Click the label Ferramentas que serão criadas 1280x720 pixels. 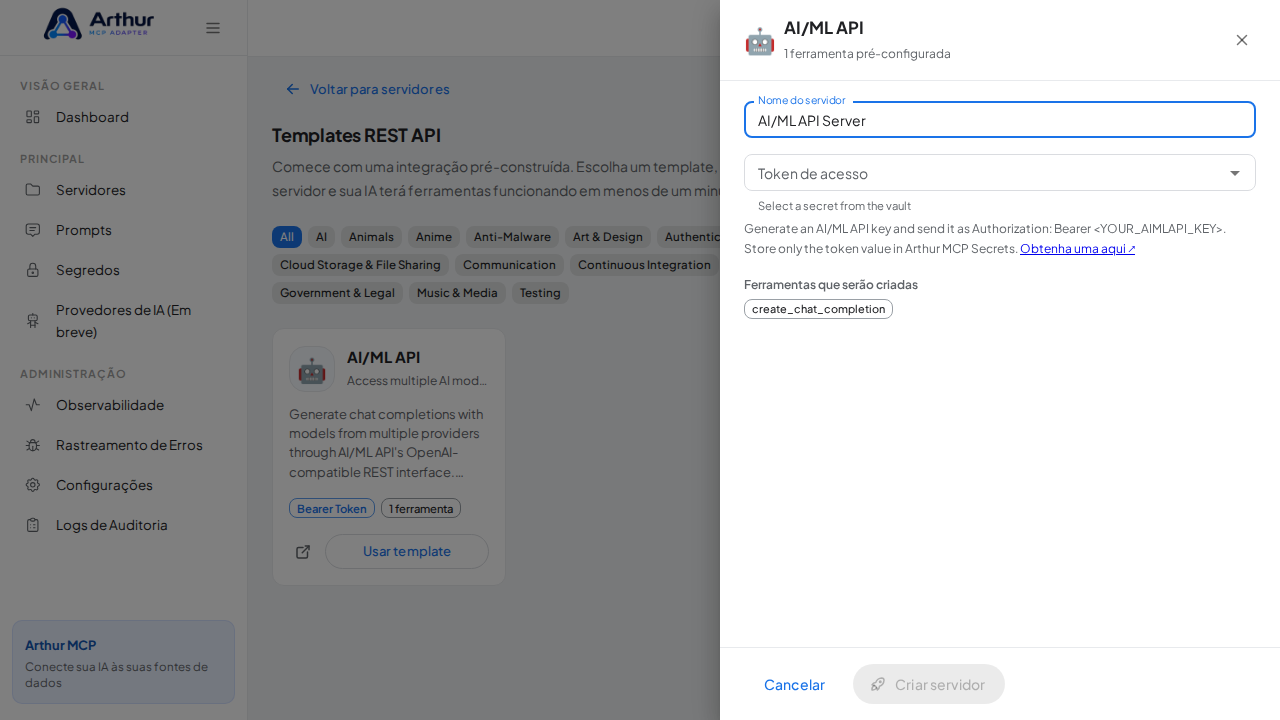pyautogui.click(x=831, y=285)
